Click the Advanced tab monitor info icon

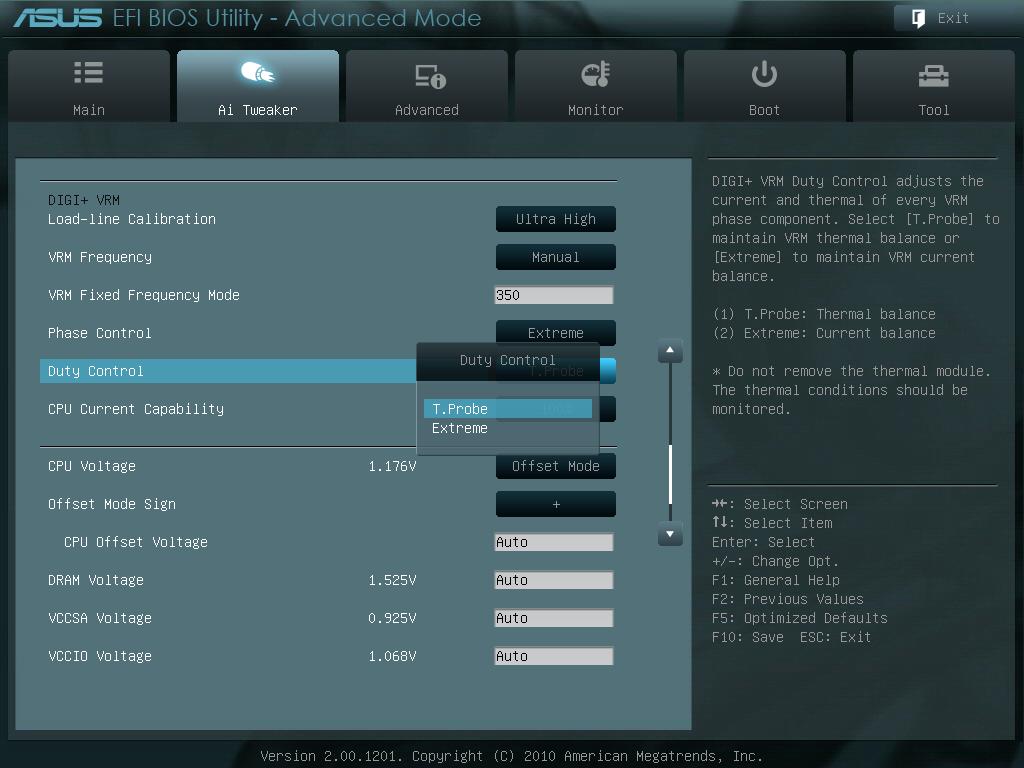click(x=430, y=76)
